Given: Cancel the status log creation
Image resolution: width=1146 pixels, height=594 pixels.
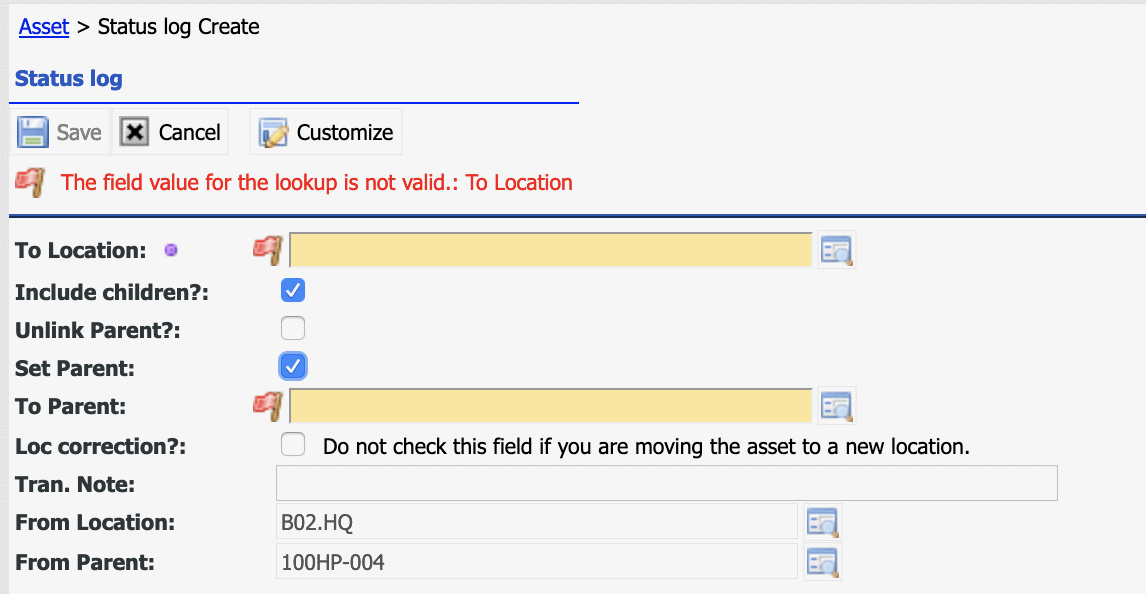Looking at the screenshot, I should (x=170, y=132).
